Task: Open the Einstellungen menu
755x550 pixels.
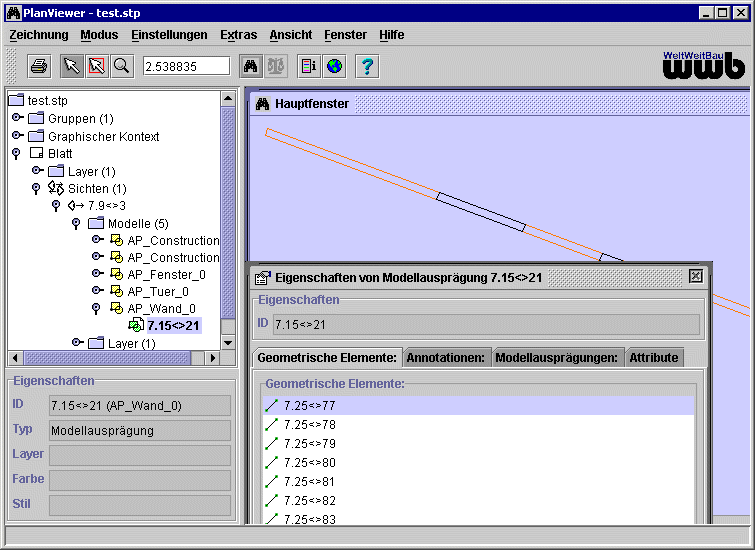Action: click(x=169, y=35)
